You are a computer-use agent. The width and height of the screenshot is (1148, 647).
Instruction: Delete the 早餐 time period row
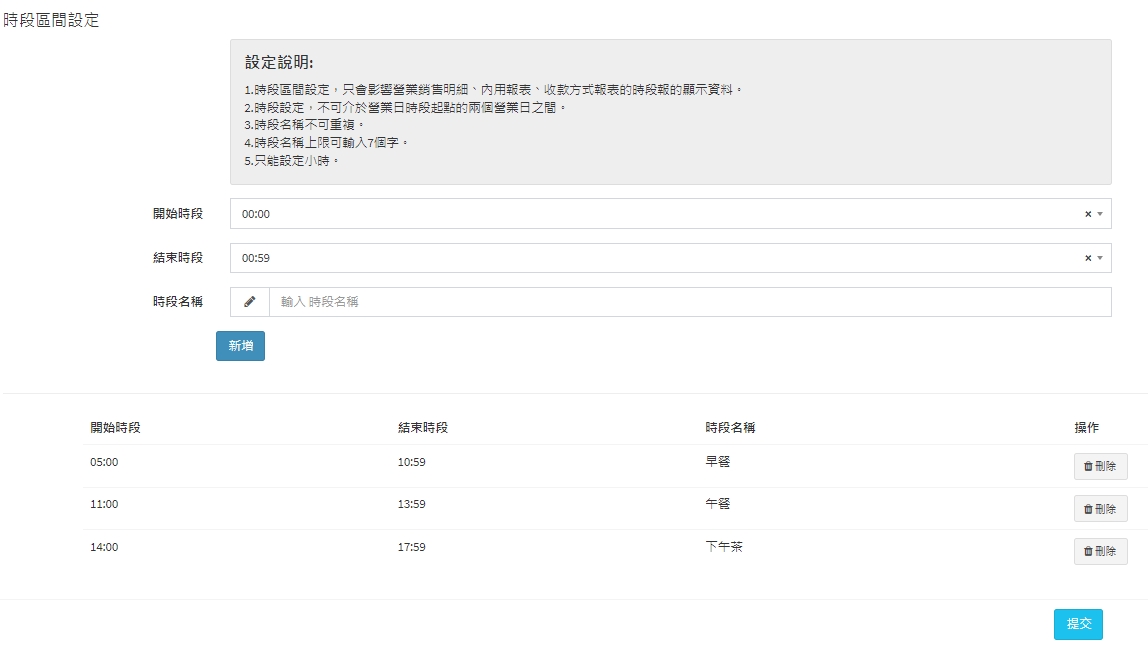pyautogui.click(x=1100, y=466)
